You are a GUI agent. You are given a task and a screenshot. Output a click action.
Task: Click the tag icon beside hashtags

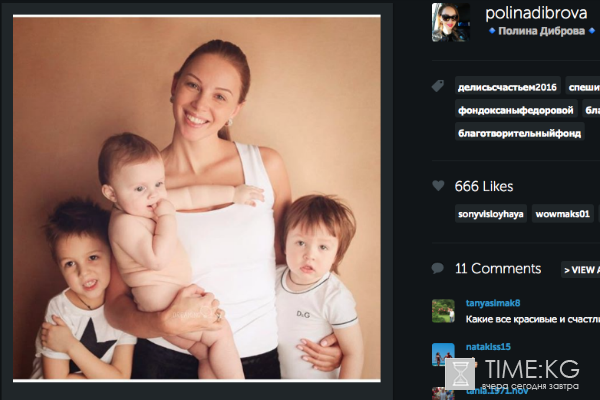coord(438,86)
